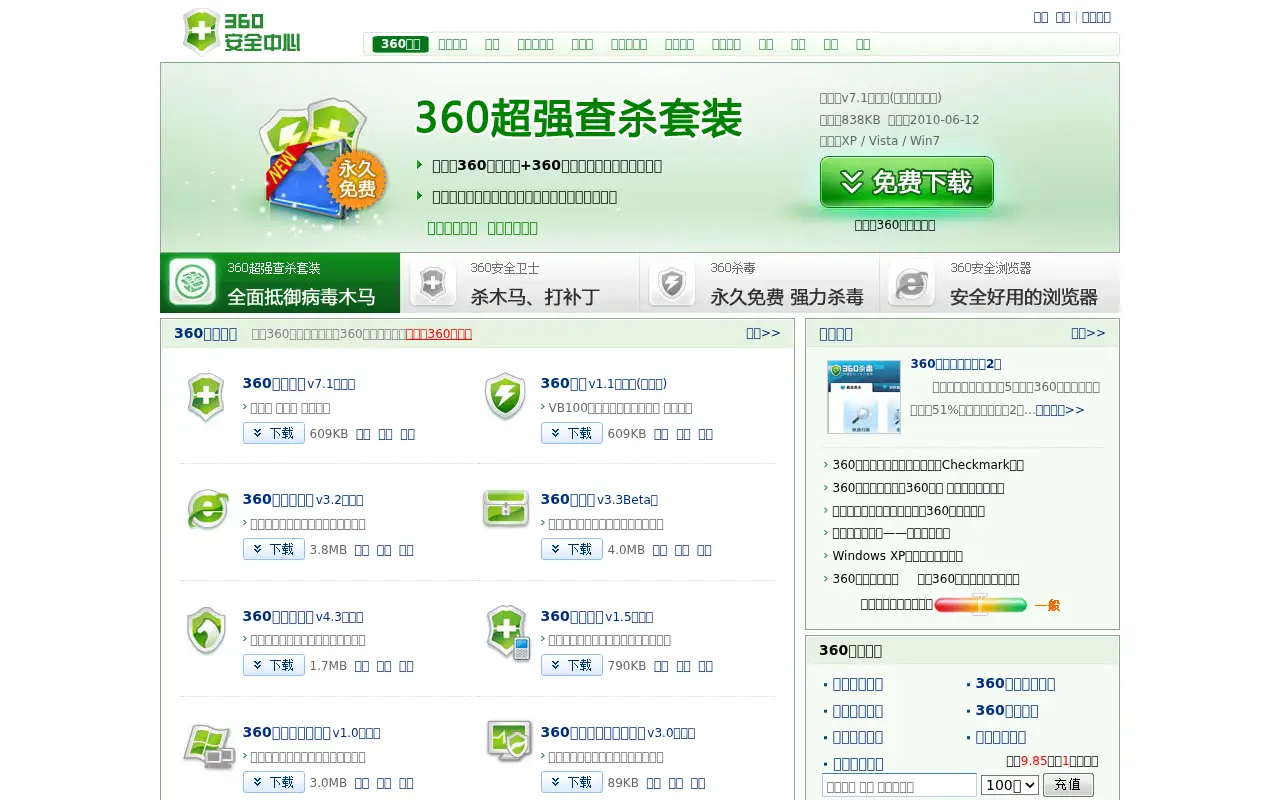Click the highlighted 360 item in the top navigation

click(400, 44)
